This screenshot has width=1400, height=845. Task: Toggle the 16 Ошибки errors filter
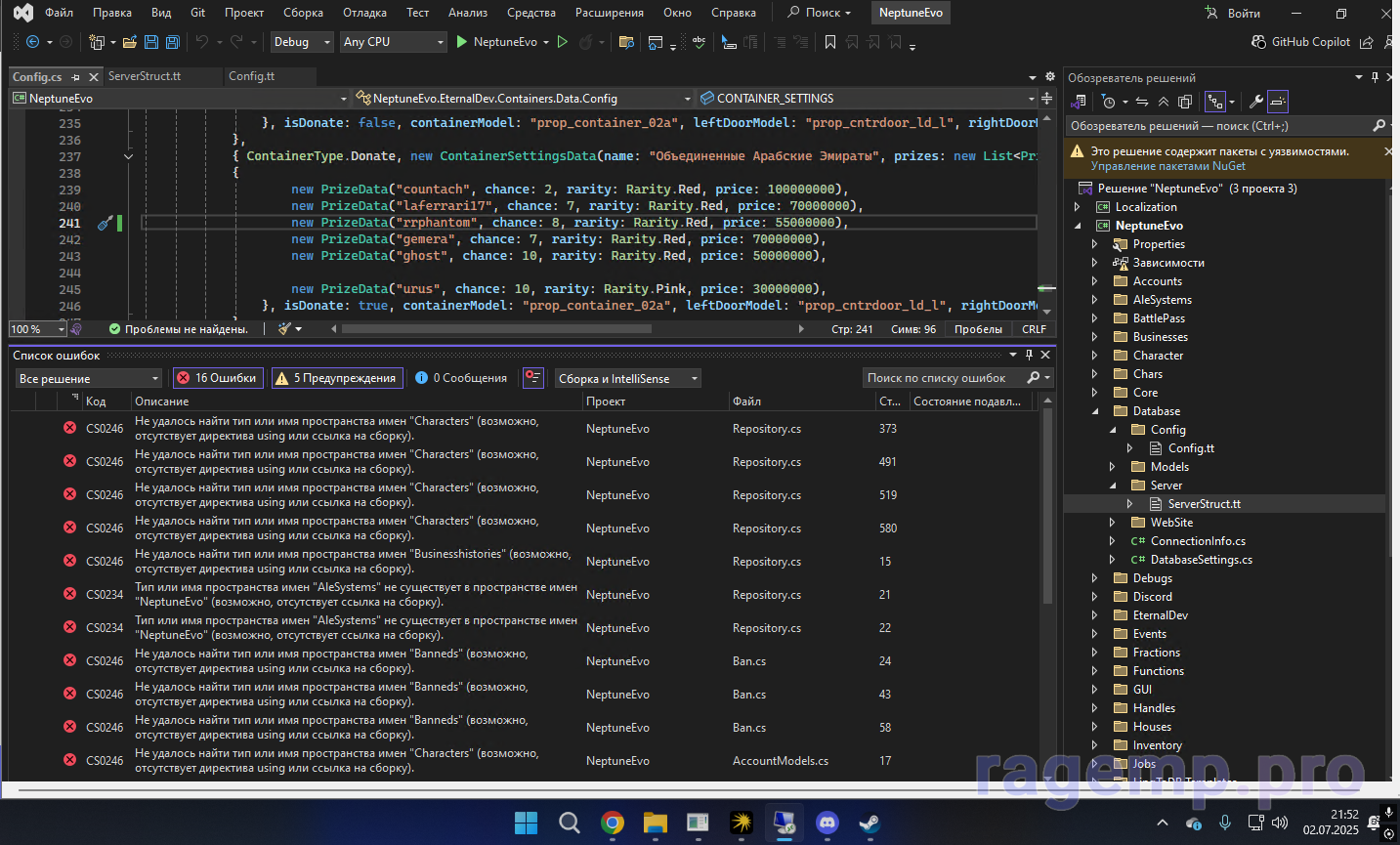tap(216, 378)
